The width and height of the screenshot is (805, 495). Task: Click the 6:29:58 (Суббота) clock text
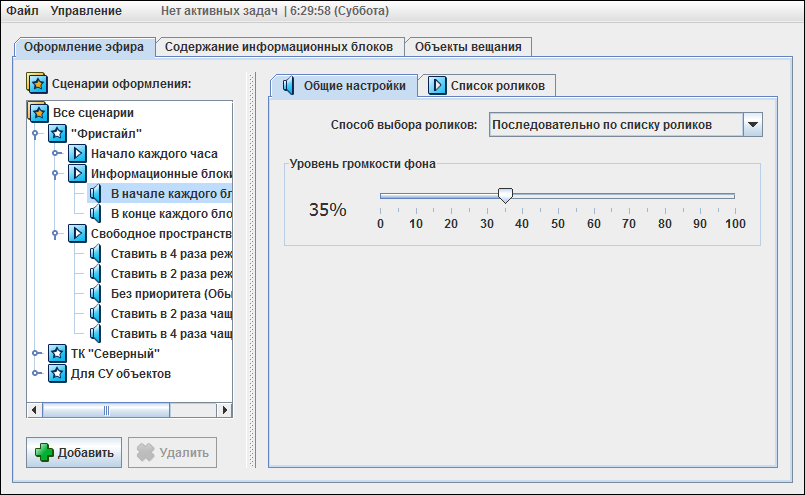[339, 11]
